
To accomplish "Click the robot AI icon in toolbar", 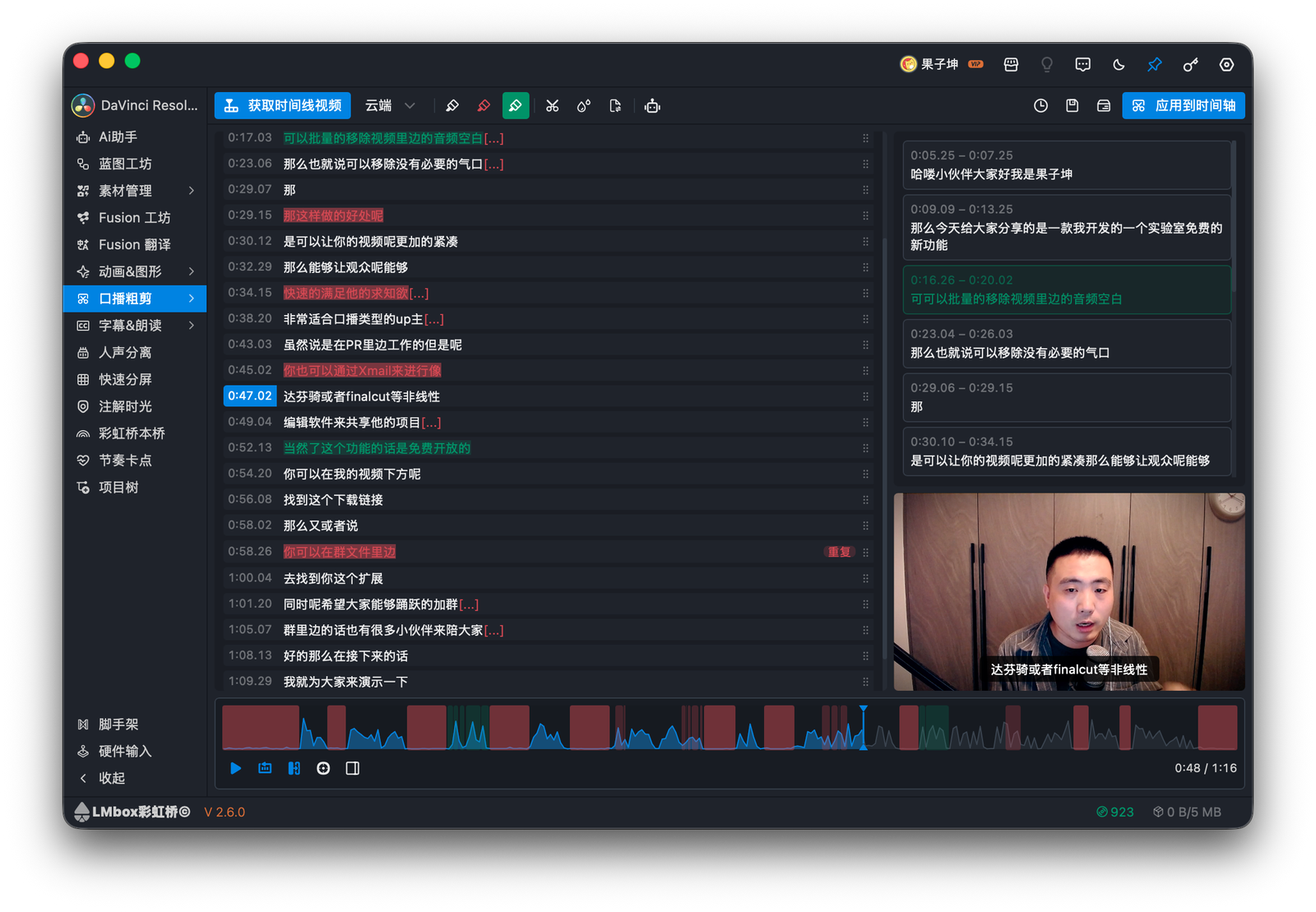I will click(x=652, y=106).
